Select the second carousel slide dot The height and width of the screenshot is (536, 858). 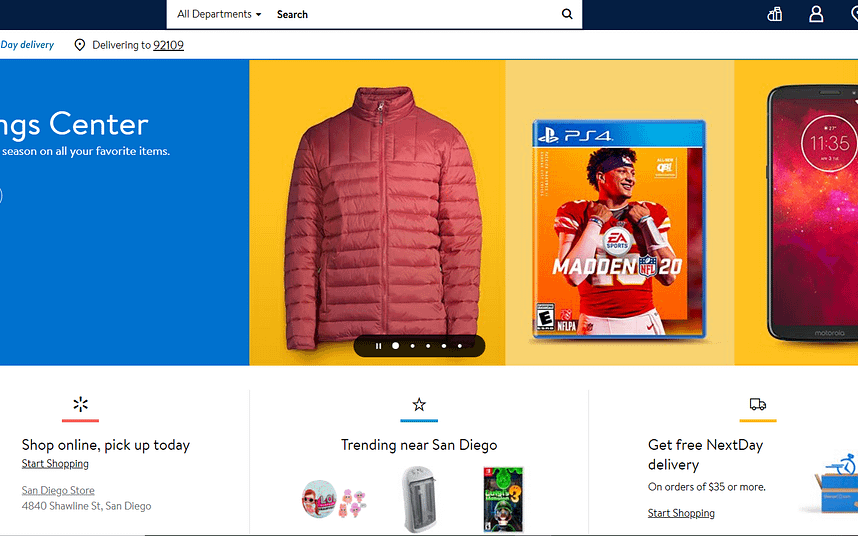[x=412, y=346]
